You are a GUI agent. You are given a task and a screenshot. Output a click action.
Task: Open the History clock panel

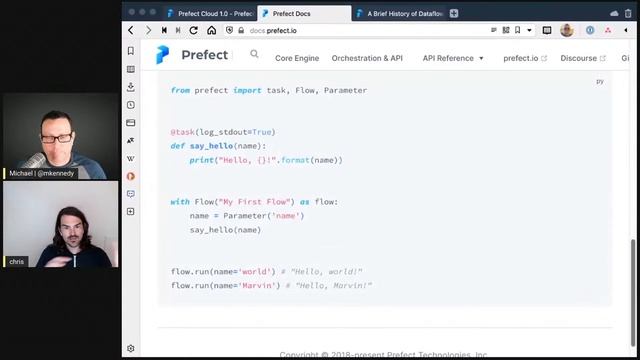click(x=131, y=105)
